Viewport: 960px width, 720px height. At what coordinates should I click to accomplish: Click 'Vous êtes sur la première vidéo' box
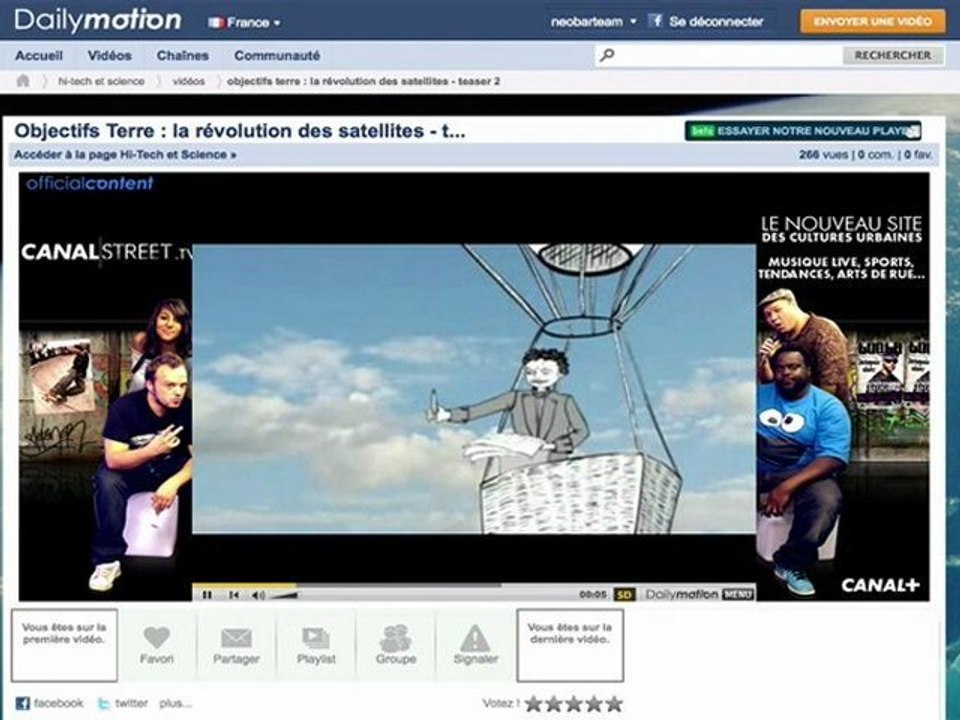click(64, 645)
